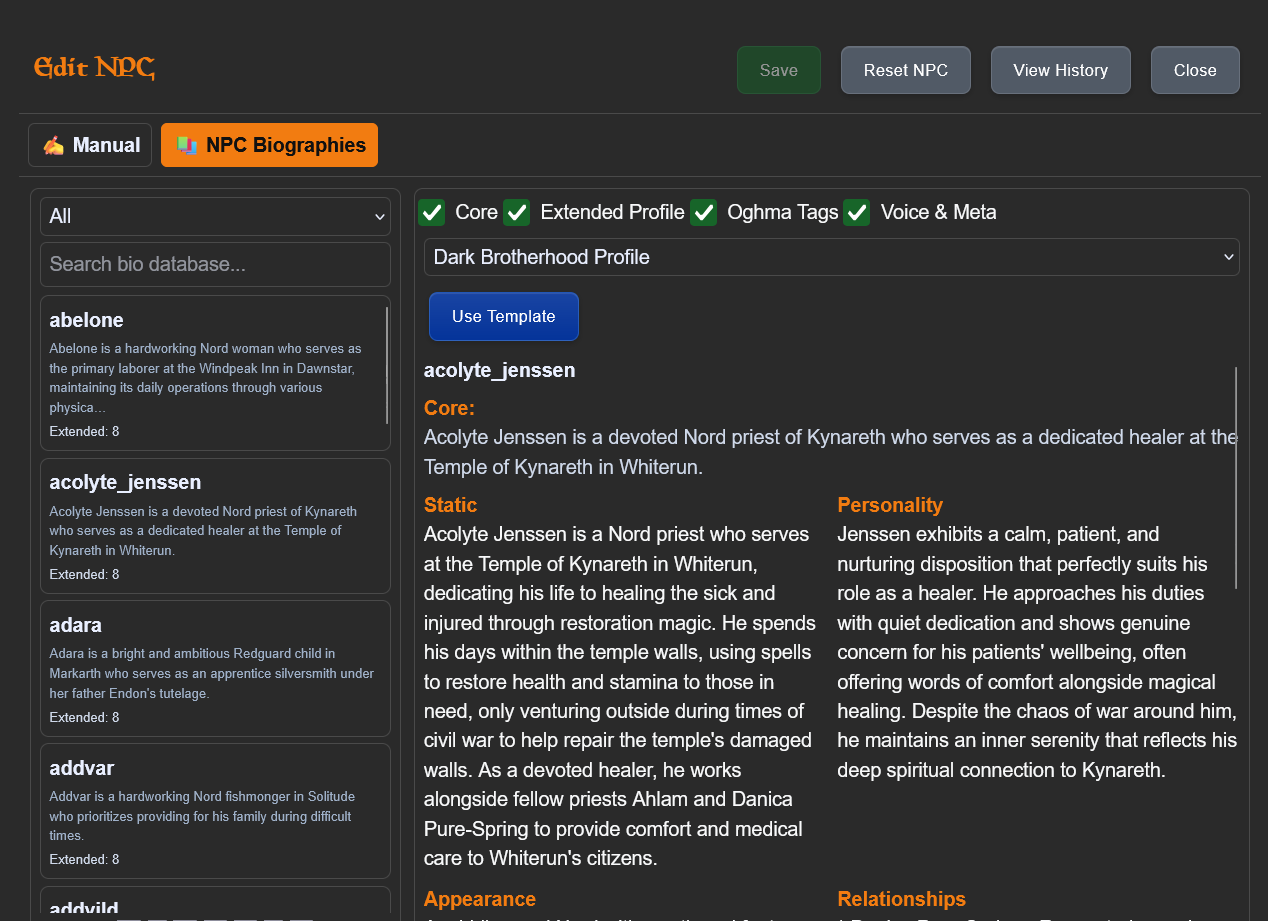Select the NPC Biographies tab
The image size is (1268, 921).
point(269,145)
